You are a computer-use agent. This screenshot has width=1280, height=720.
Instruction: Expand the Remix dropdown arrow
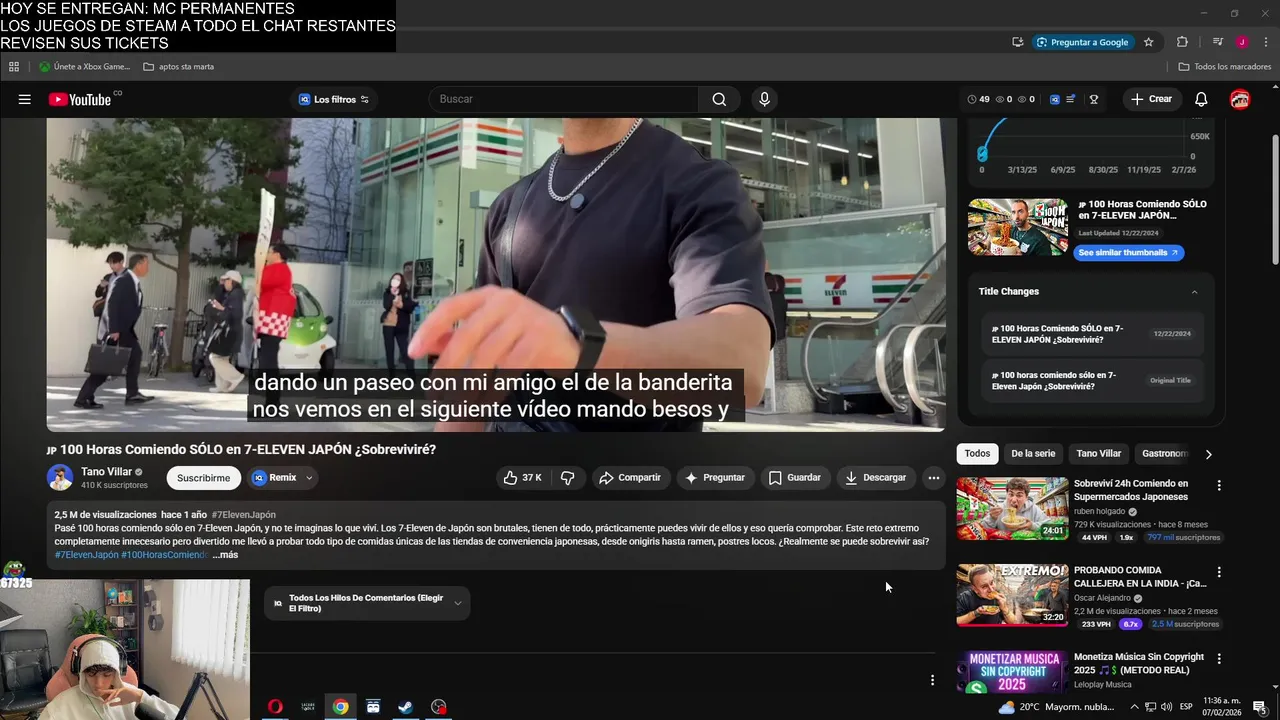309,478
